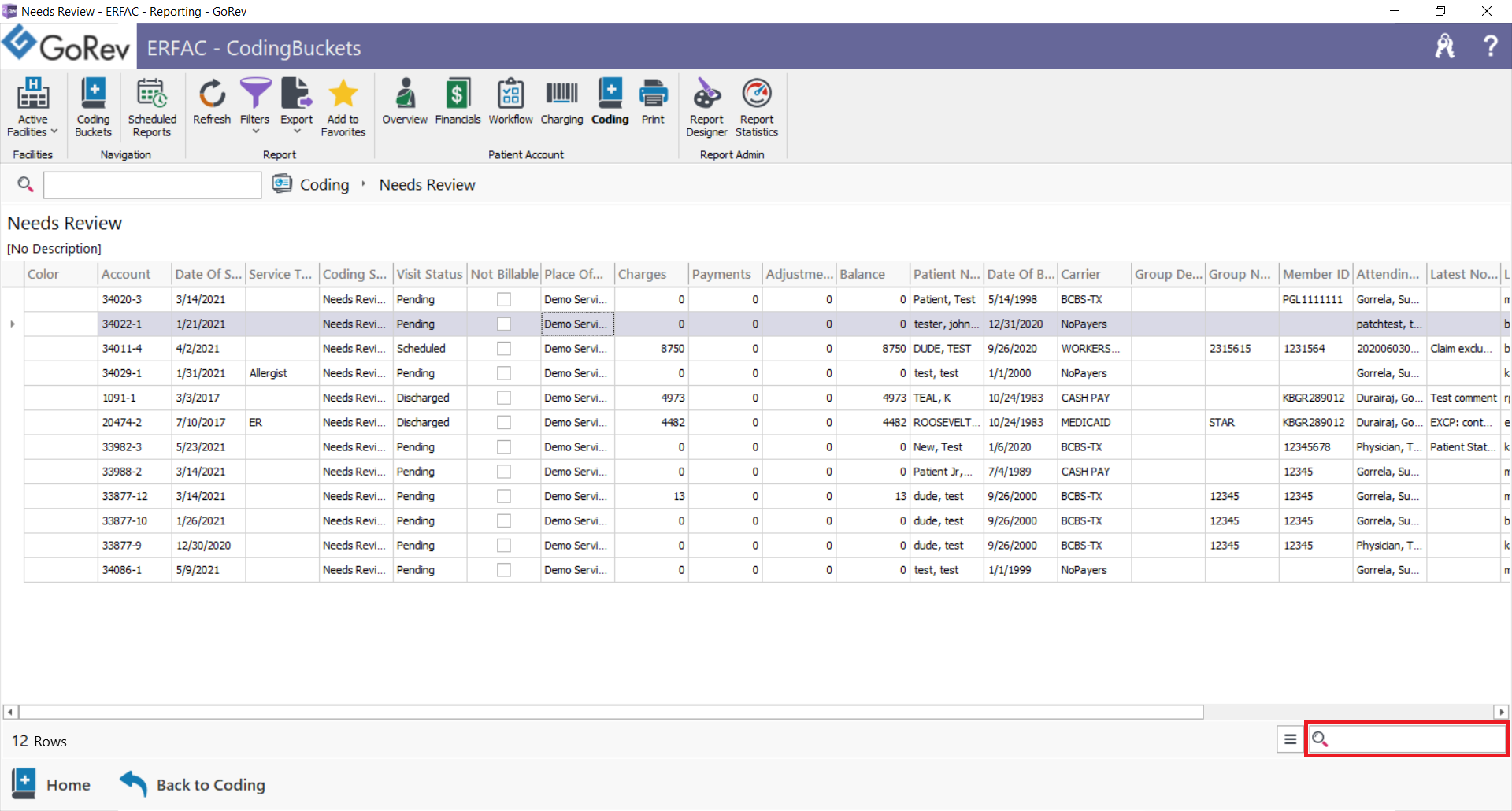Click the breadcrumb separator arrow after Coding
The height and width of the screenshot is (811, 1512).
click(364, 184)
